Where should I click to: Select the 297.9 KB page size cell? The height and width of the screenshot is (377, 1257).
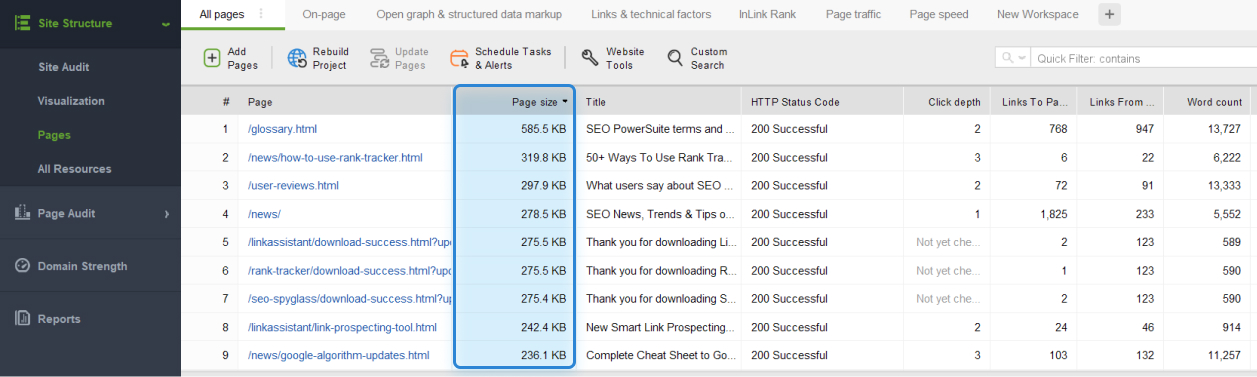pyautogui.click(x=543, y=186)
